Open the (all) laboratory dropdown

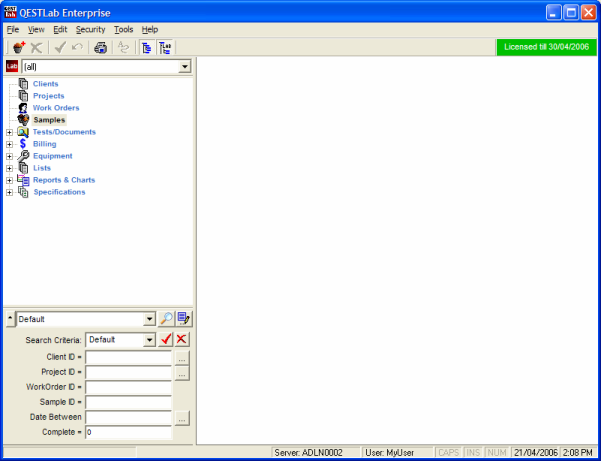184,67
